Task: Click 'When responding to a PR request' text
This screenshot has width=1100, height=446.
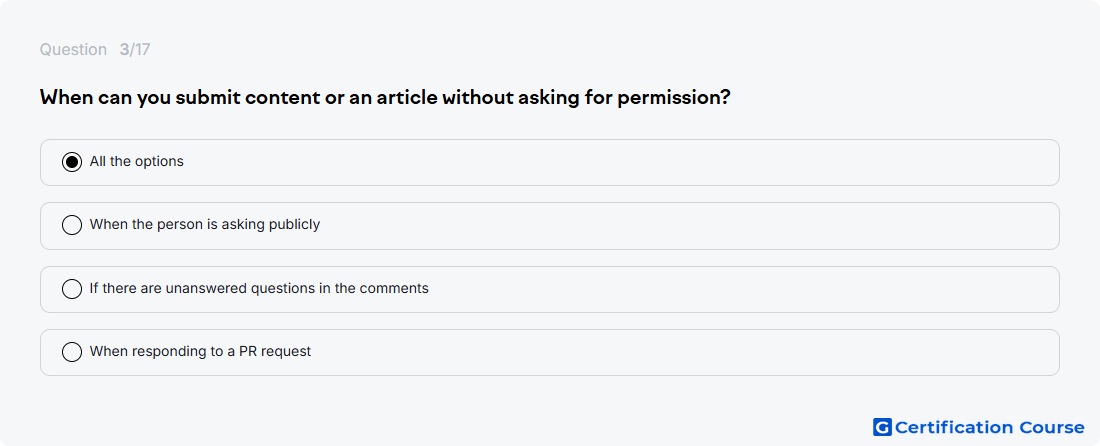Action: pos(201,351)
